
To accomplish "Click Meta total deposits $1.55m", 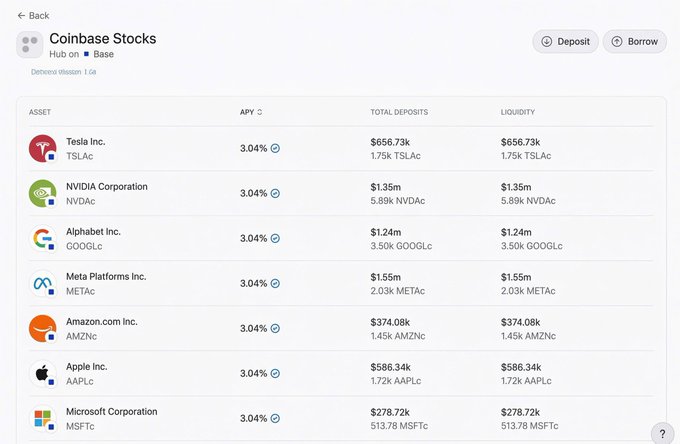I will click(x=386, y=277).
